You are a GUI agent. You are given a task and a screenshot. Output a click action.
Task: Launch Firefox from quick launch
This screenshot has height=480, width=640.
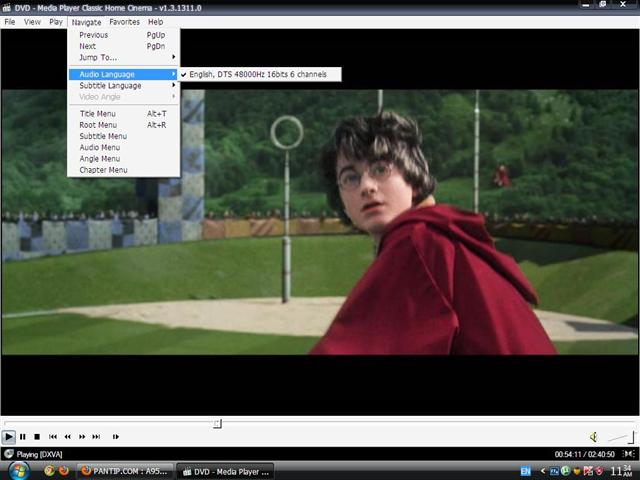click(x=64, y=471)
